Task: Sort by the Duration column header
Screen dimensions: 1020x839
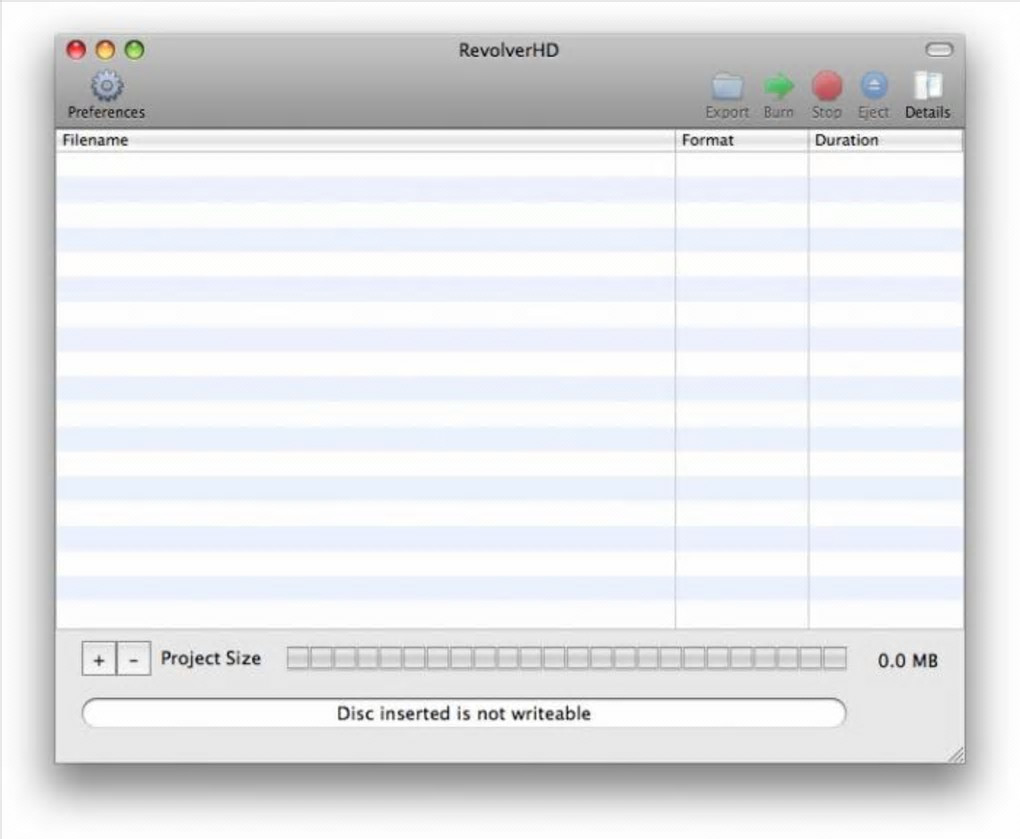Action: (885, 140)
